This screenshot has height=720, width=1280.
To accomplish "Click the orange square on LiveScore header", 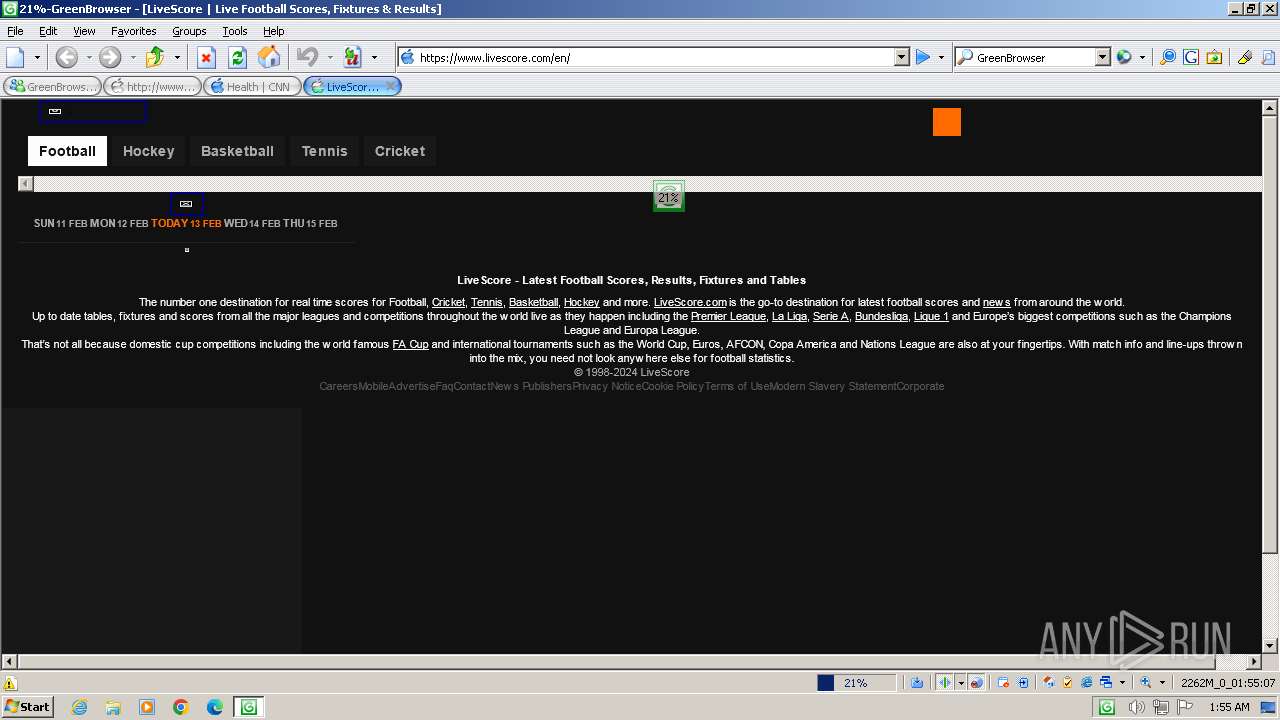I will click(947, 122).
